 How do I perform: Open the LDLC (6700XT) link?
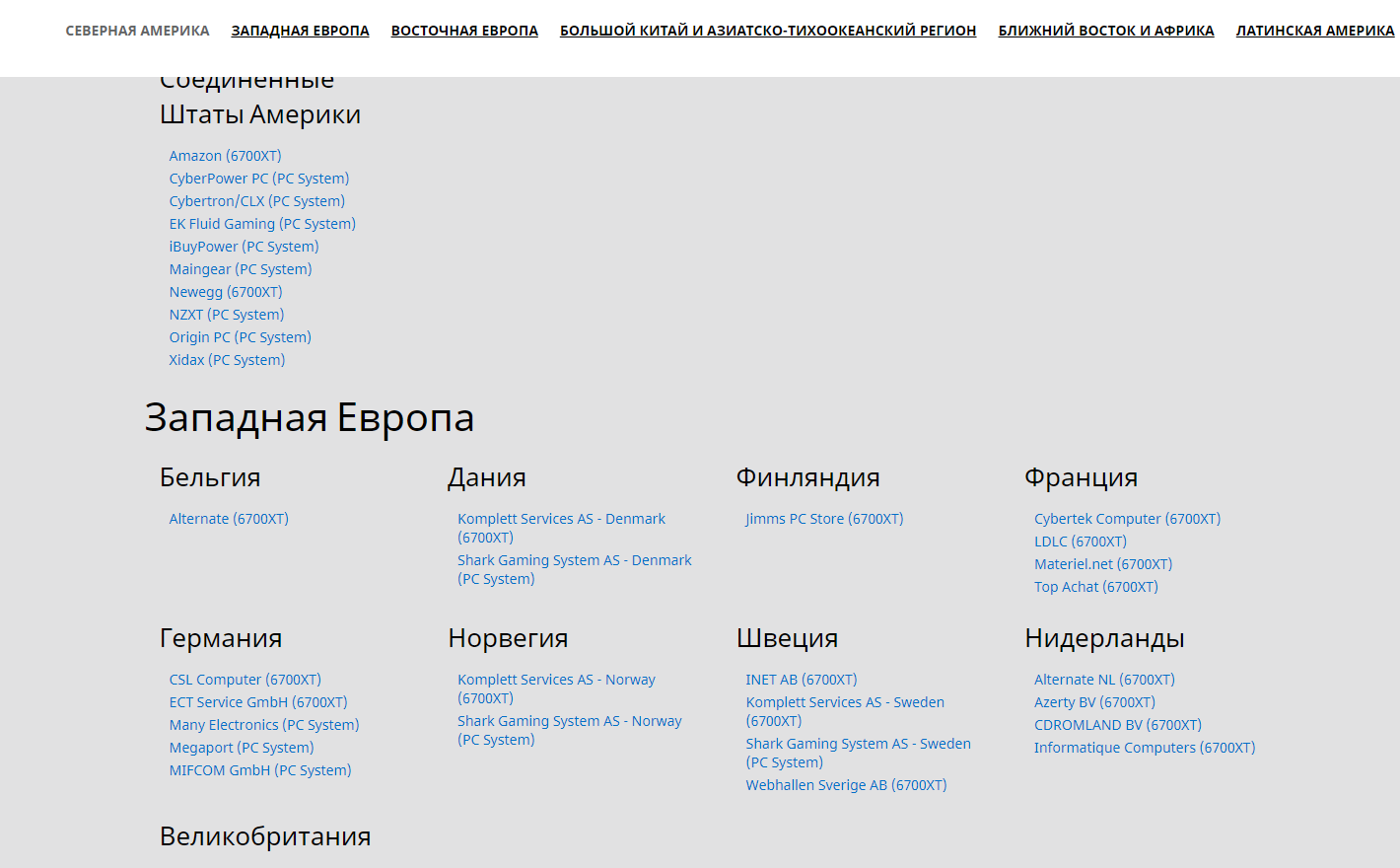point(1081,542)
